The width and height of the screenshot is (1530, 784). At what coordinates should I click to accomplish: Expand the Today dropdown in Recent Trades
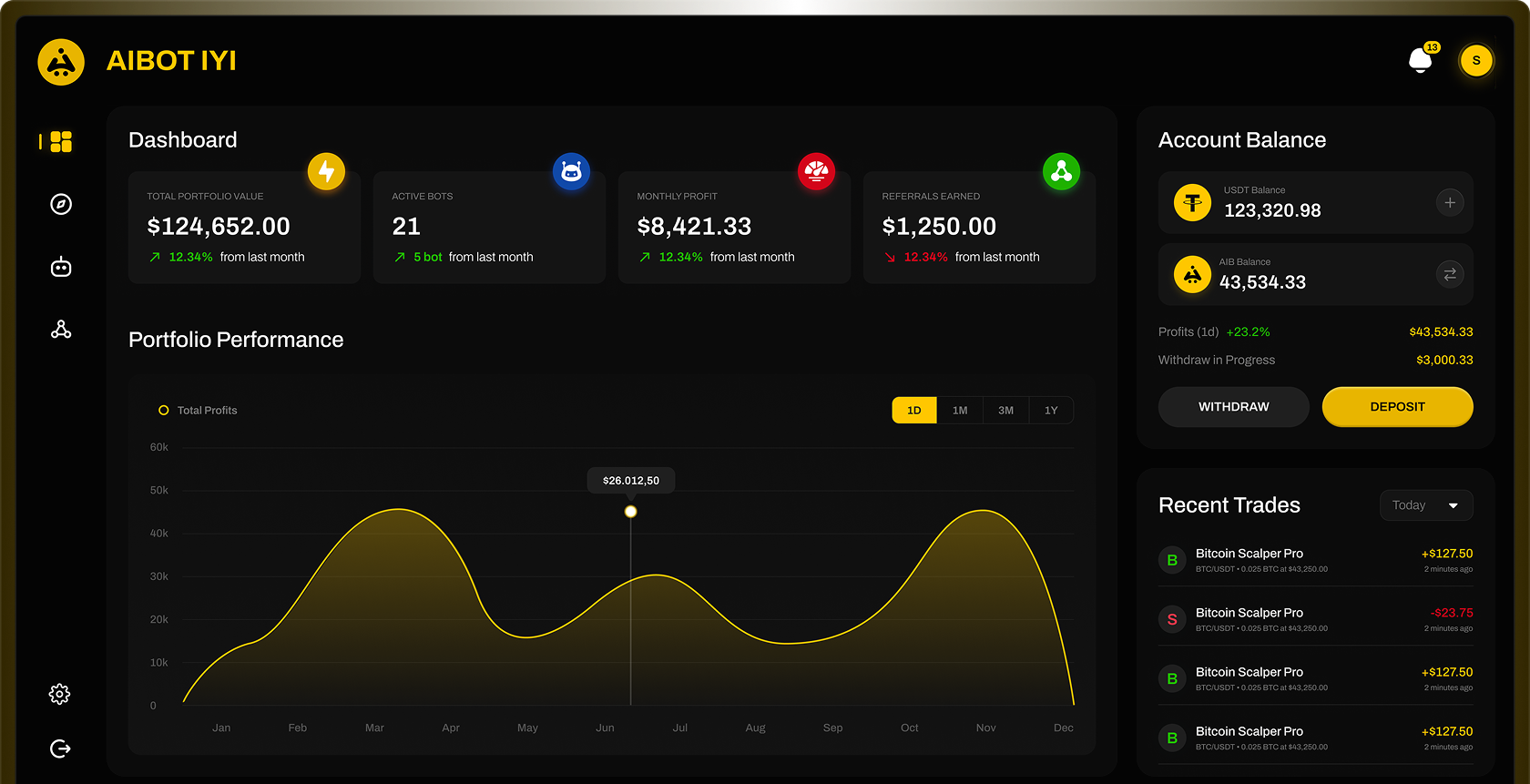click(1425, 505)
